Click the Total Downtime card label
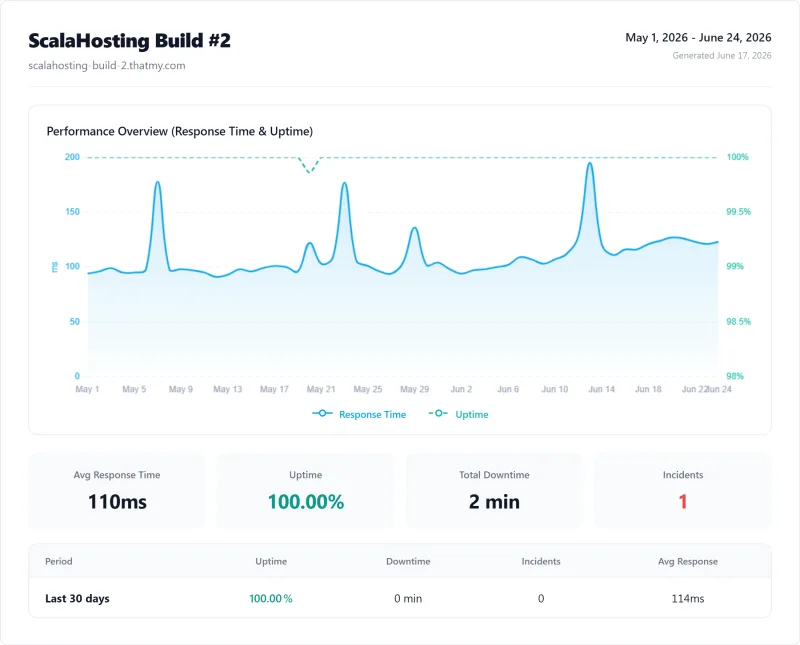The width and height of the screenshot is (800, 645). 494,475
